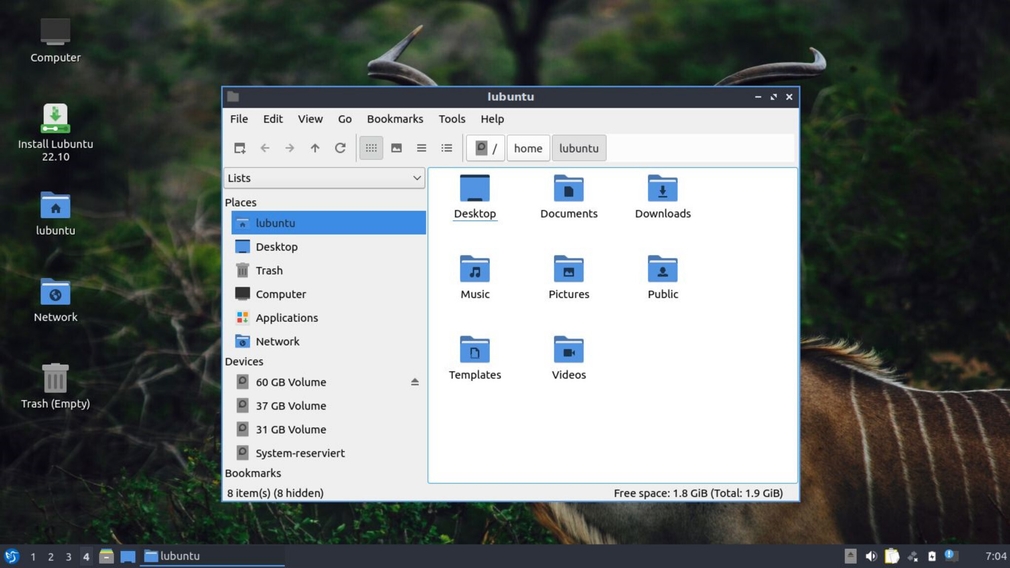Open Trash in Places sidebar
This screenshot has height=568, width=1010.
[x=329, y=270]
